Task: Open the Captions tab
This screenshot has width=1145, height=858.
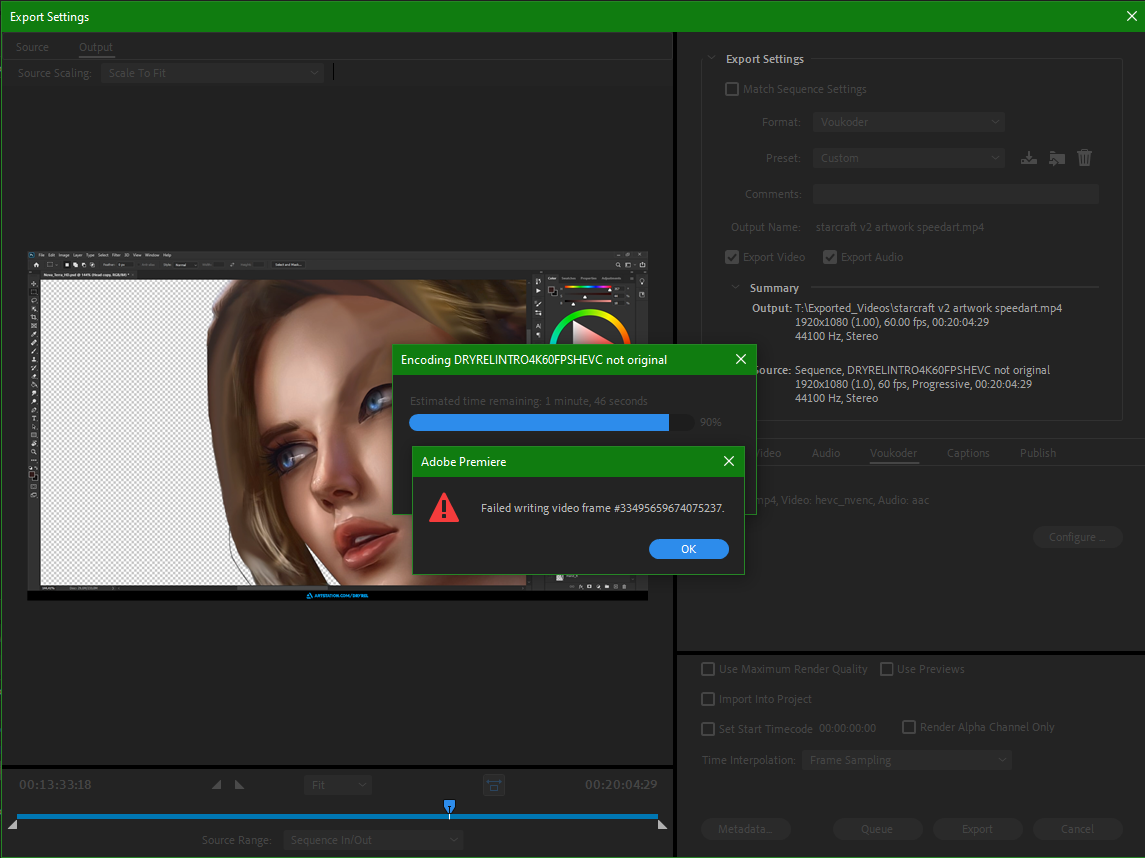Action: pos(968,453)
